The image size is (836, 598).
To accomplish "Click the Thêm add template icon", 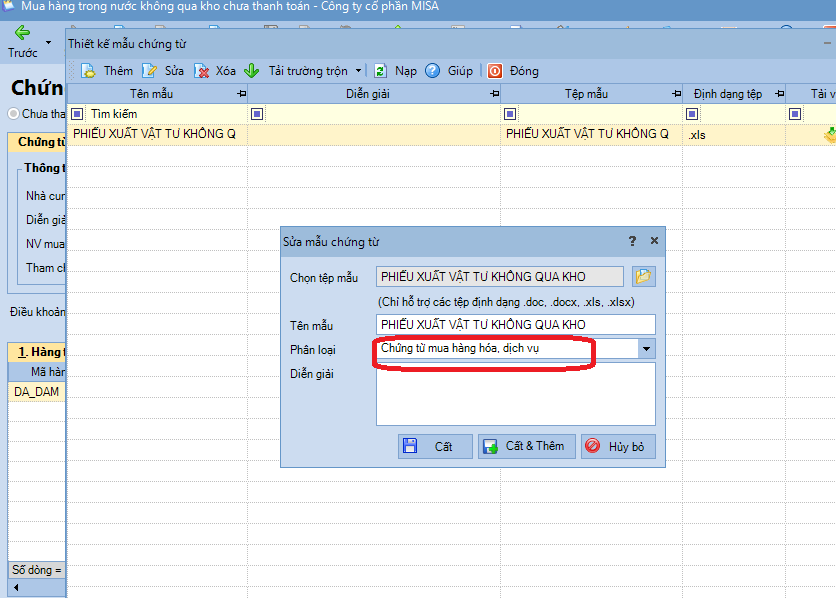I will (88, 71).
